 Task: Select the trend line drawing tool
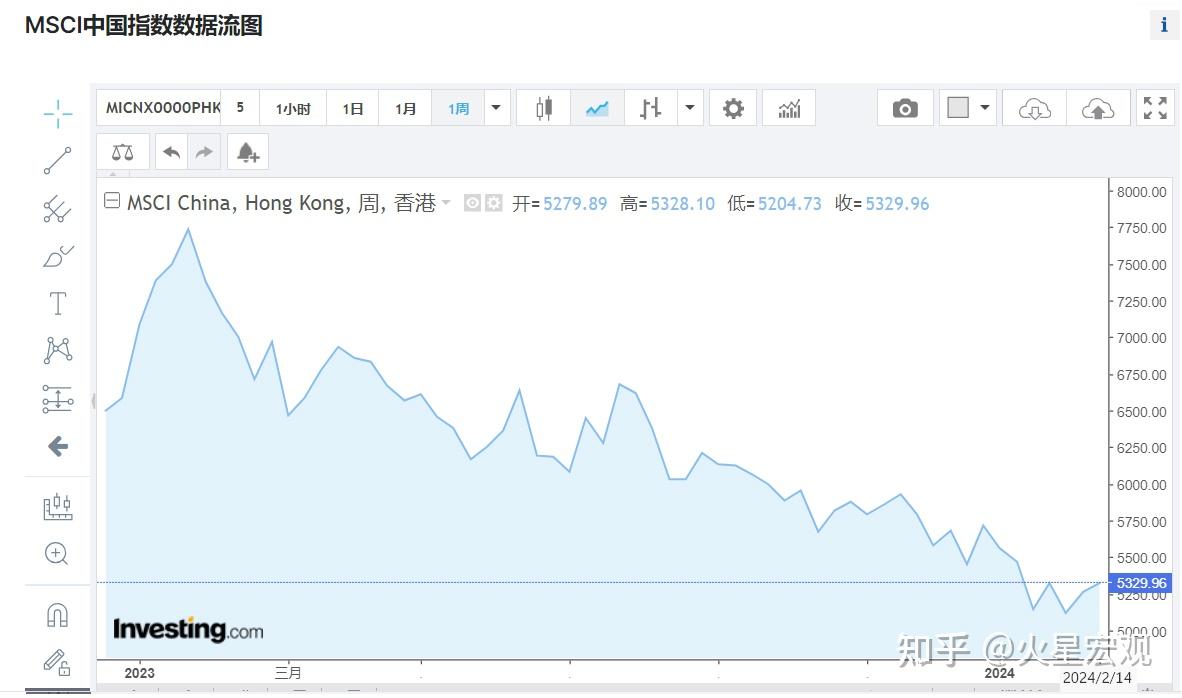point(57,160)
